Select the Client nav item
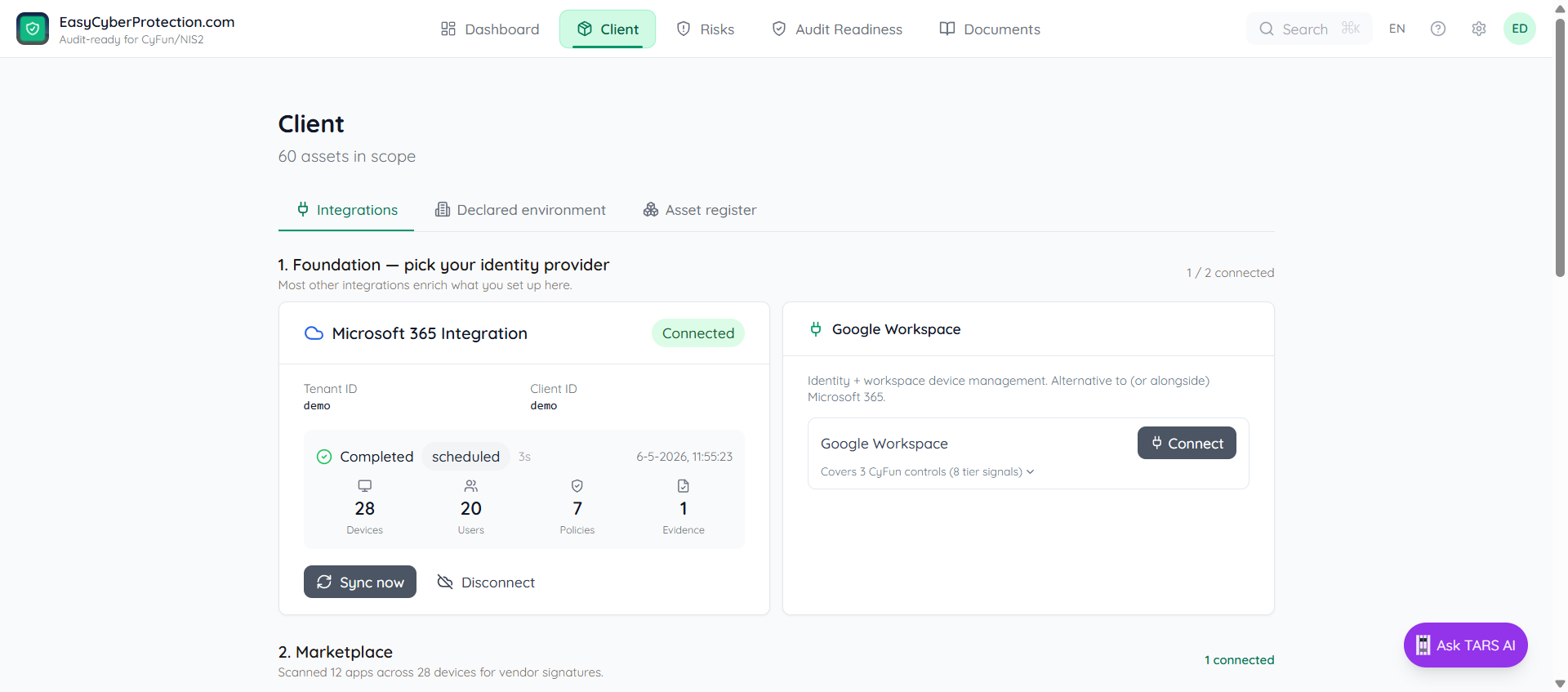Viewport: 1568px width, 692px height. [x=608, y=29]
